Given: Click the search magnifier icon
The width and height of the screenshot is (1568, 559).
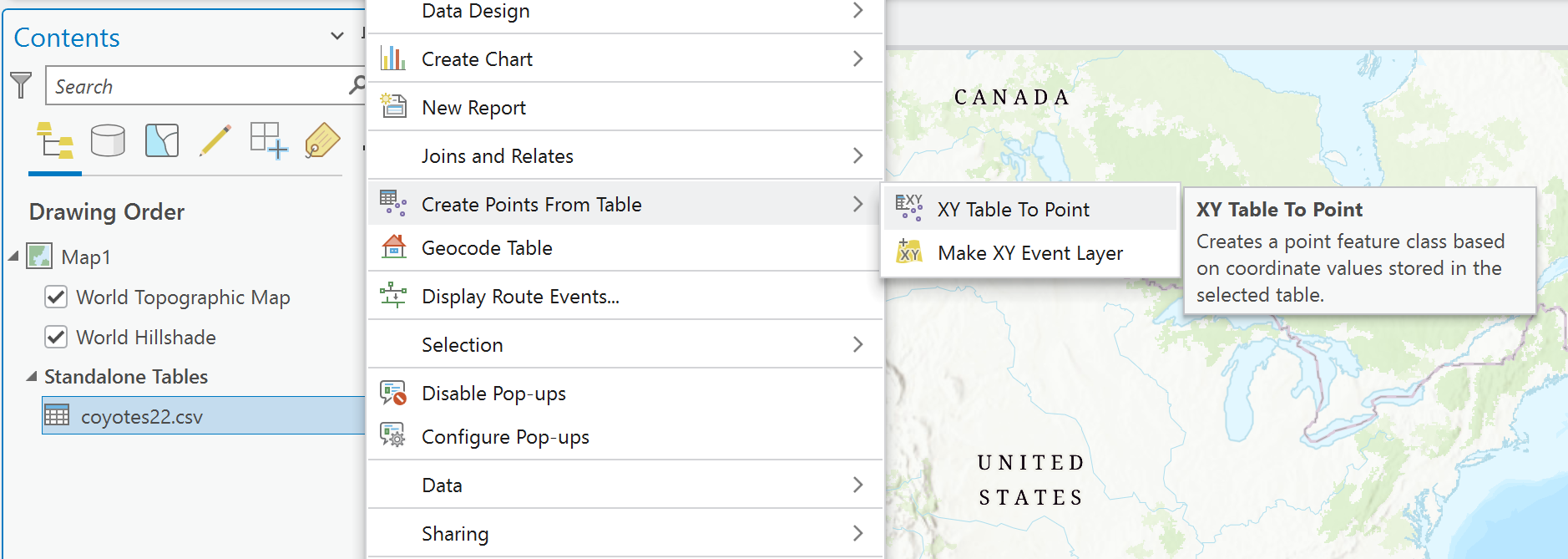Looking at the screenshot, I should [357, 85].
